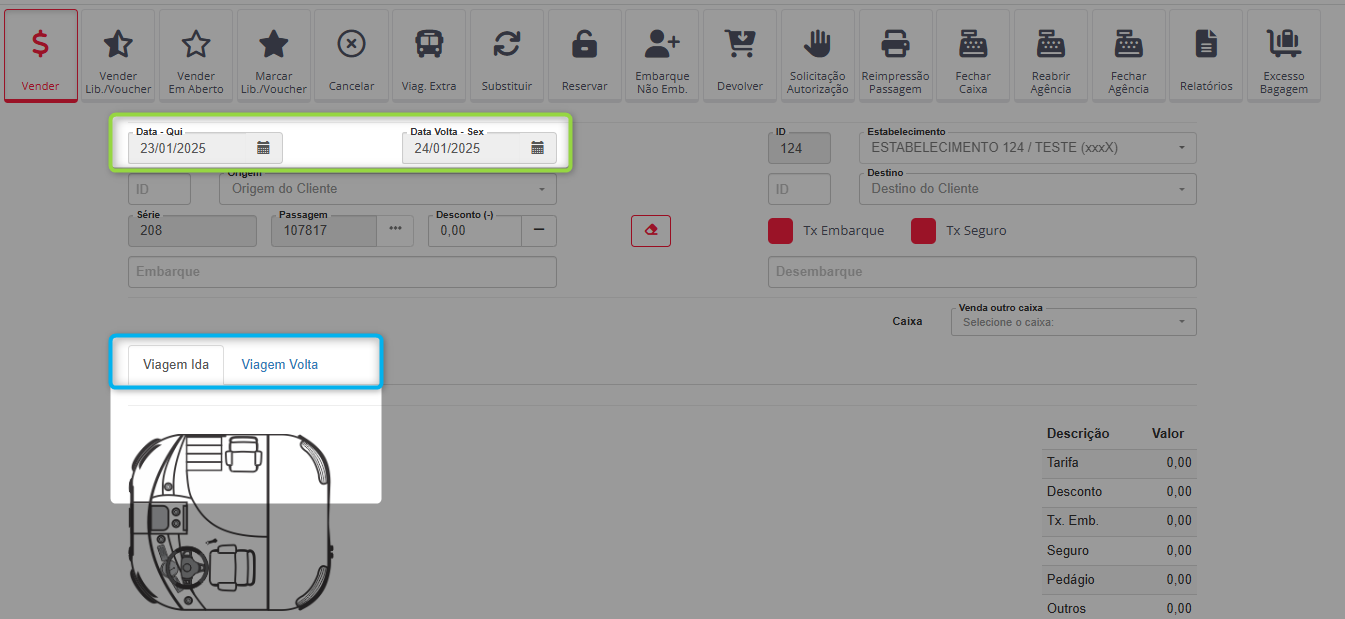
Task: Click the 23/01/2025 departure date field
Action: [x=205, y=148]
